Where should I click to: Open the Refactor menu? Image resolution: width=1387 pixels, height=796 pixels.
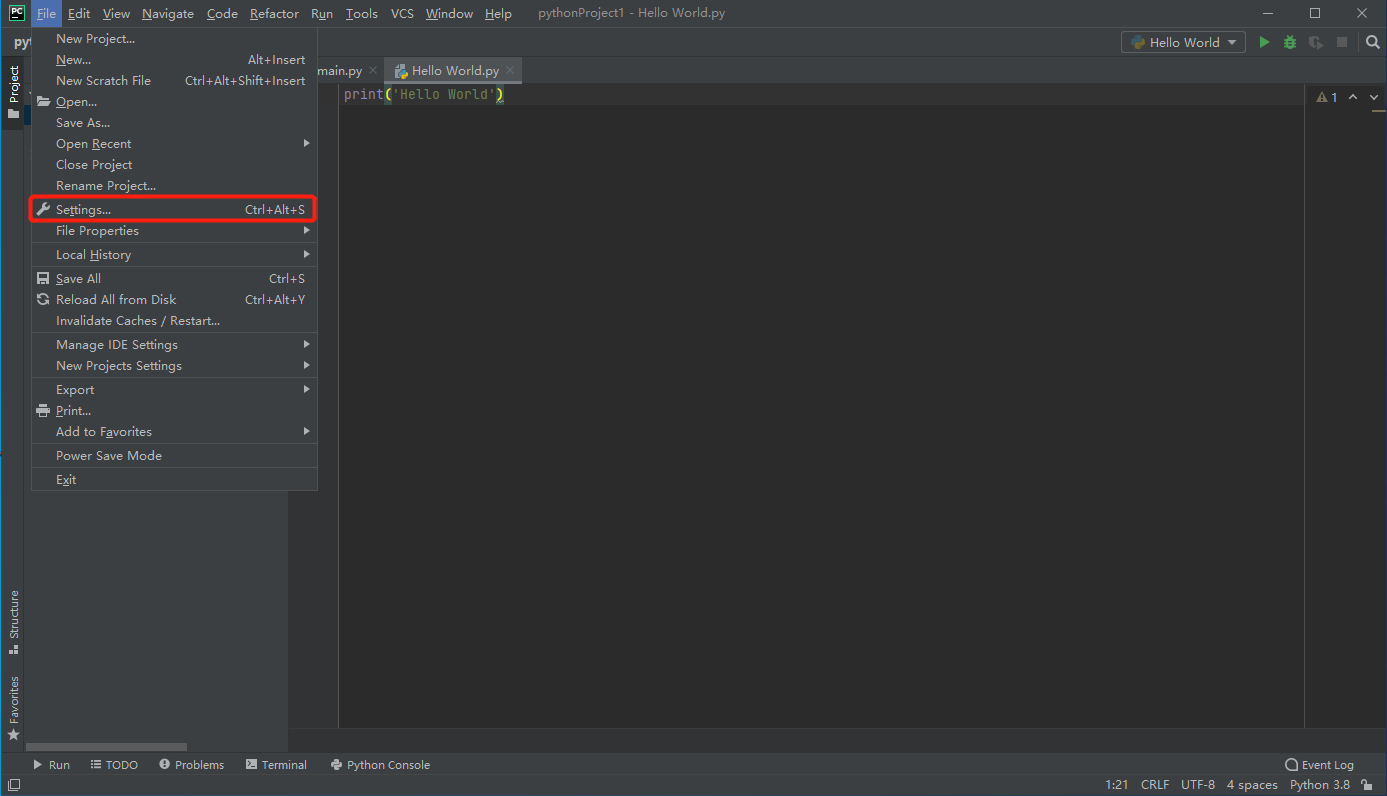[274, 14]
